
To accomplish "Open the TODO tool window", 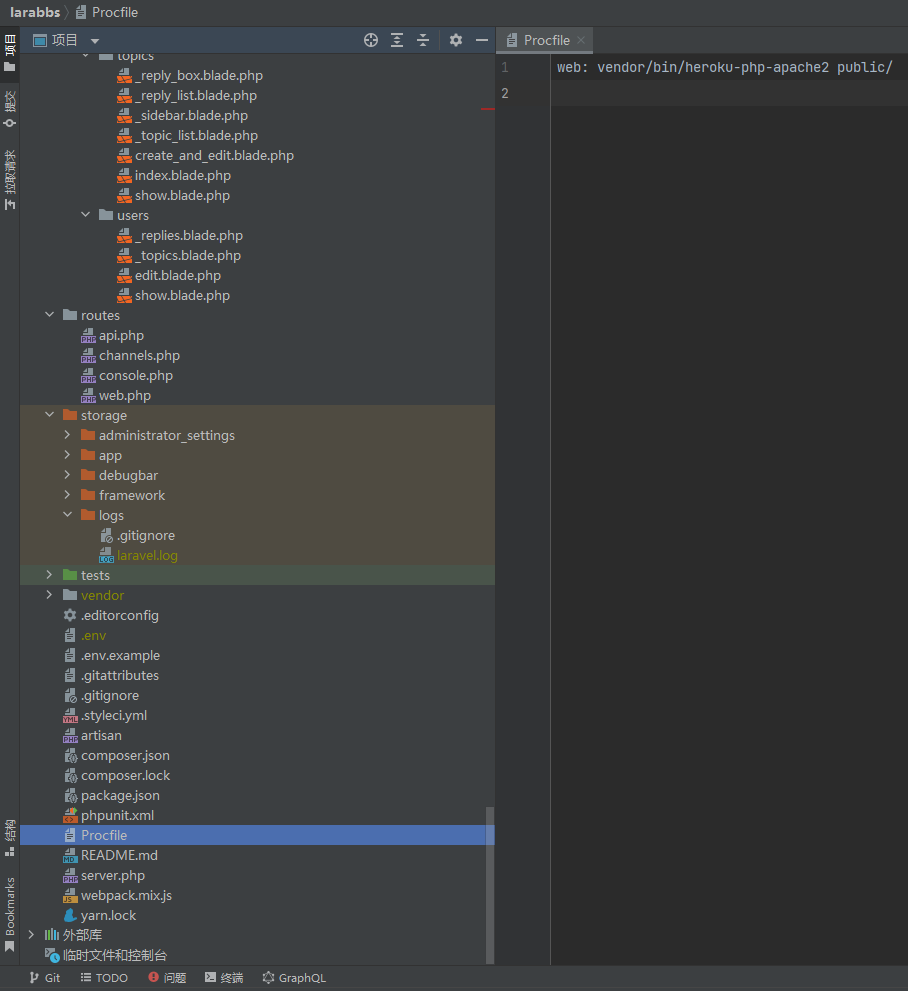I will [104, 978].
